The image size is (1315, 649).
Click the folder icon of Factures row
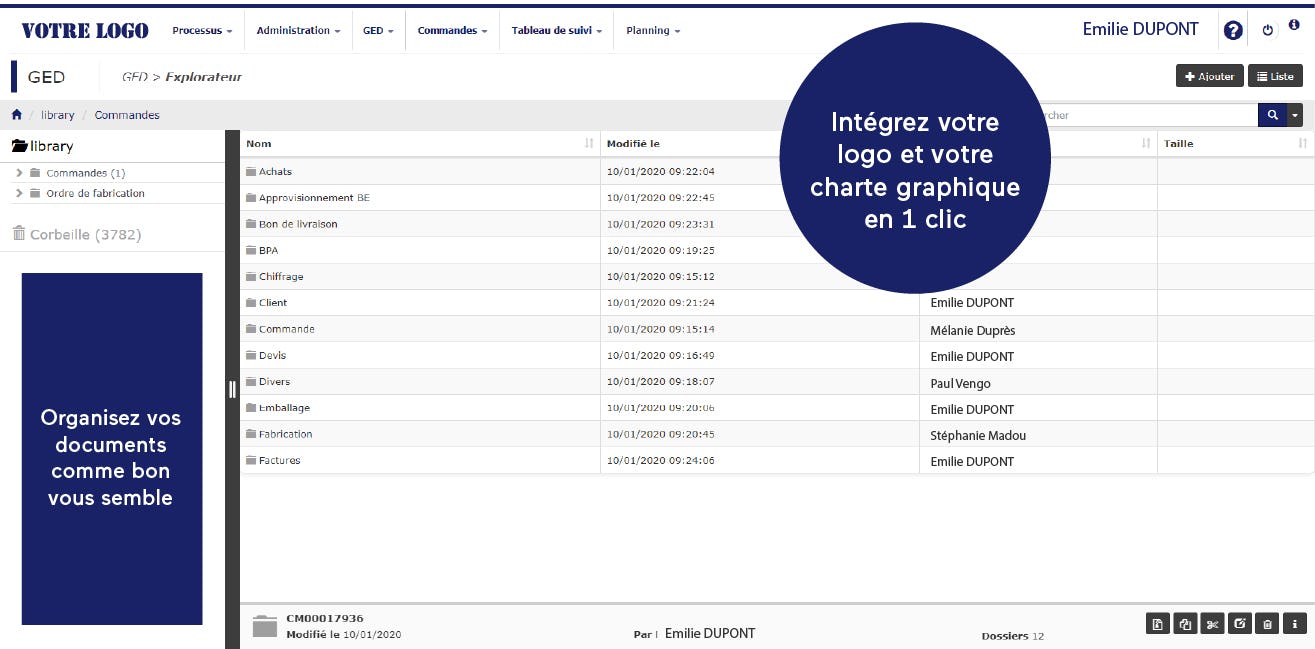[x=251, y=461]
